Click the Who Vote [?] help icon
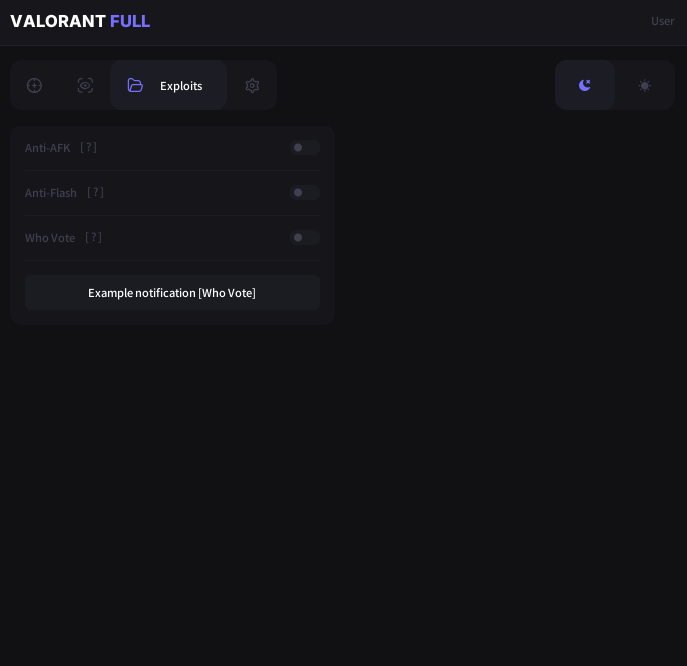687x666 pixels. click(94, 238)
